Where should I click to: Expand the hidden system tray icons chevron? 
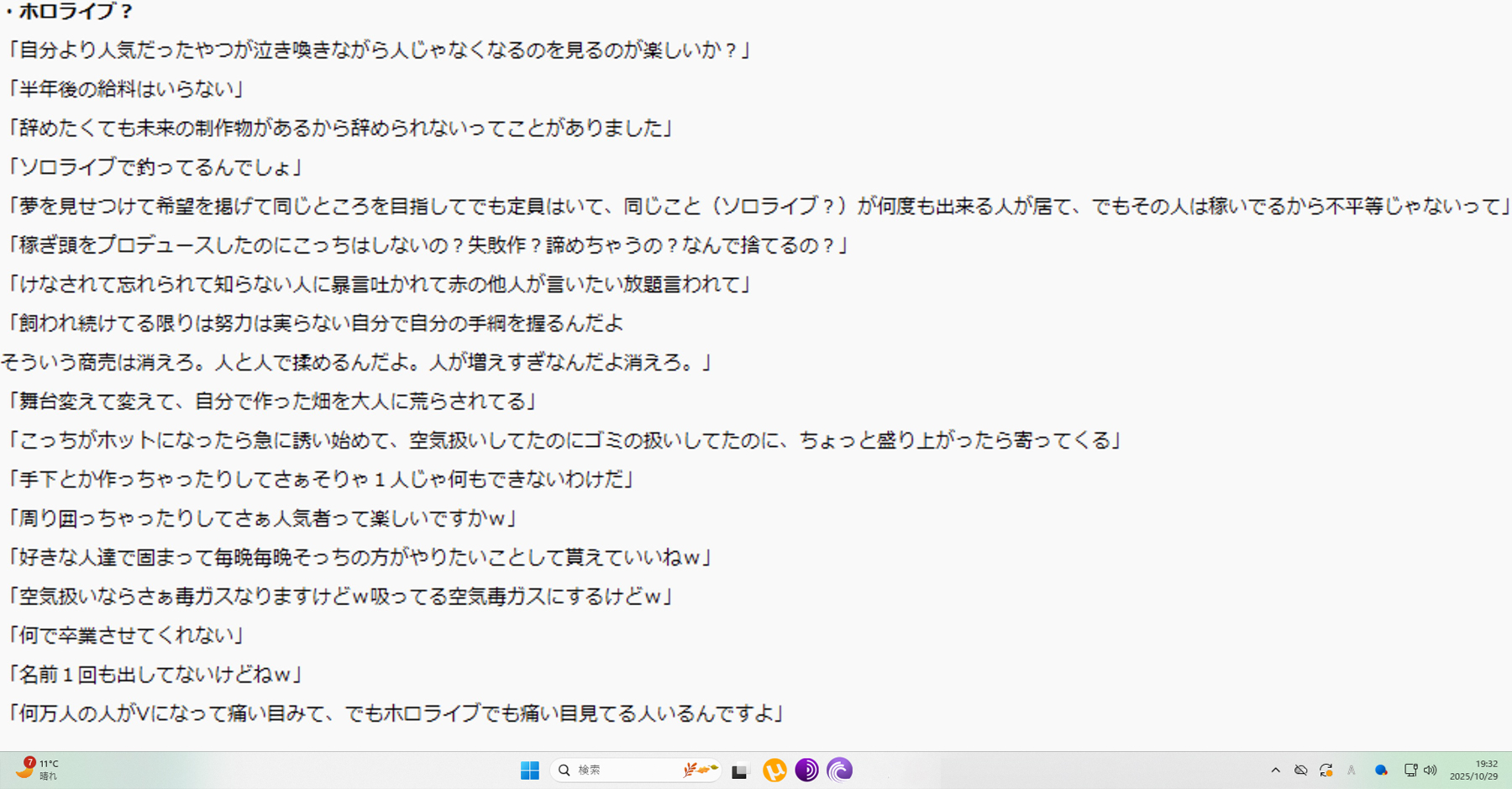tap(1275, 770)
